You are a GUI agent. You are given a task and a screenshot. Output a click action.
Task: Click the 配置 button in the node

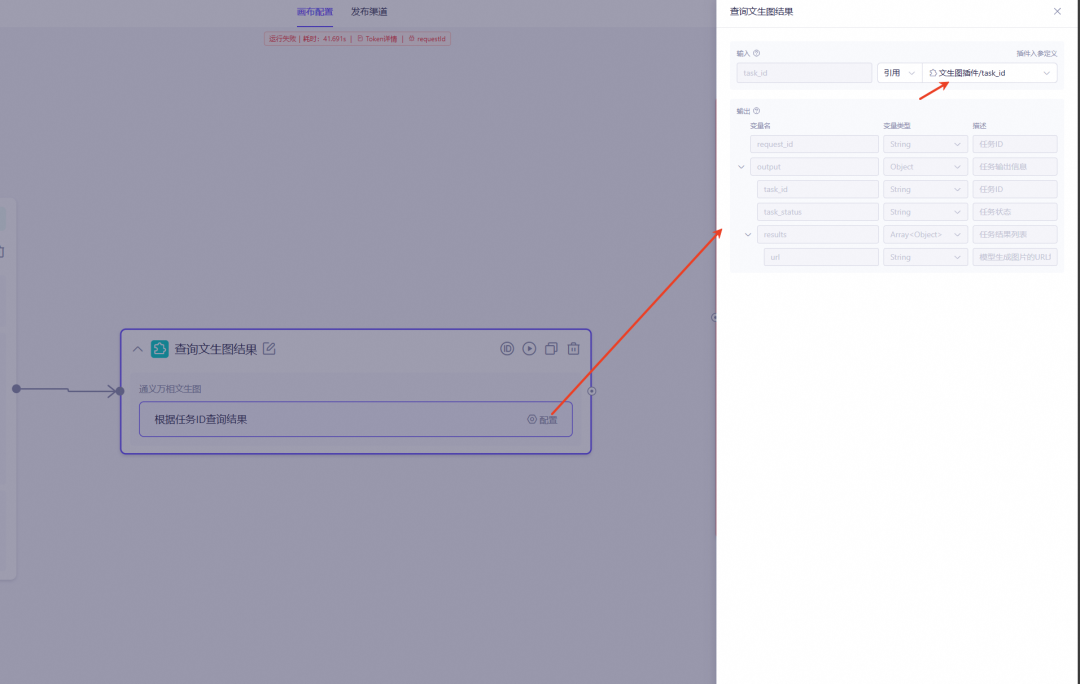pos(543,420)
